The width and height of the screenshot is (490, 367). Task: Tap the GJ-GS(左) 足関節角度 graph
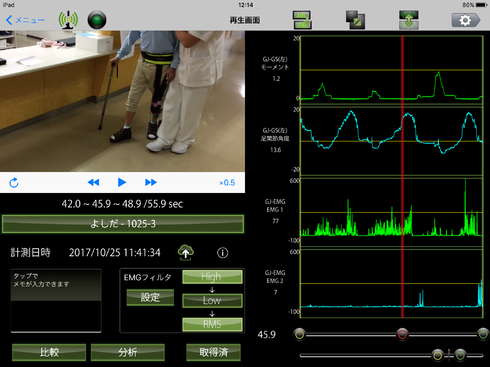tap(392, 141)
